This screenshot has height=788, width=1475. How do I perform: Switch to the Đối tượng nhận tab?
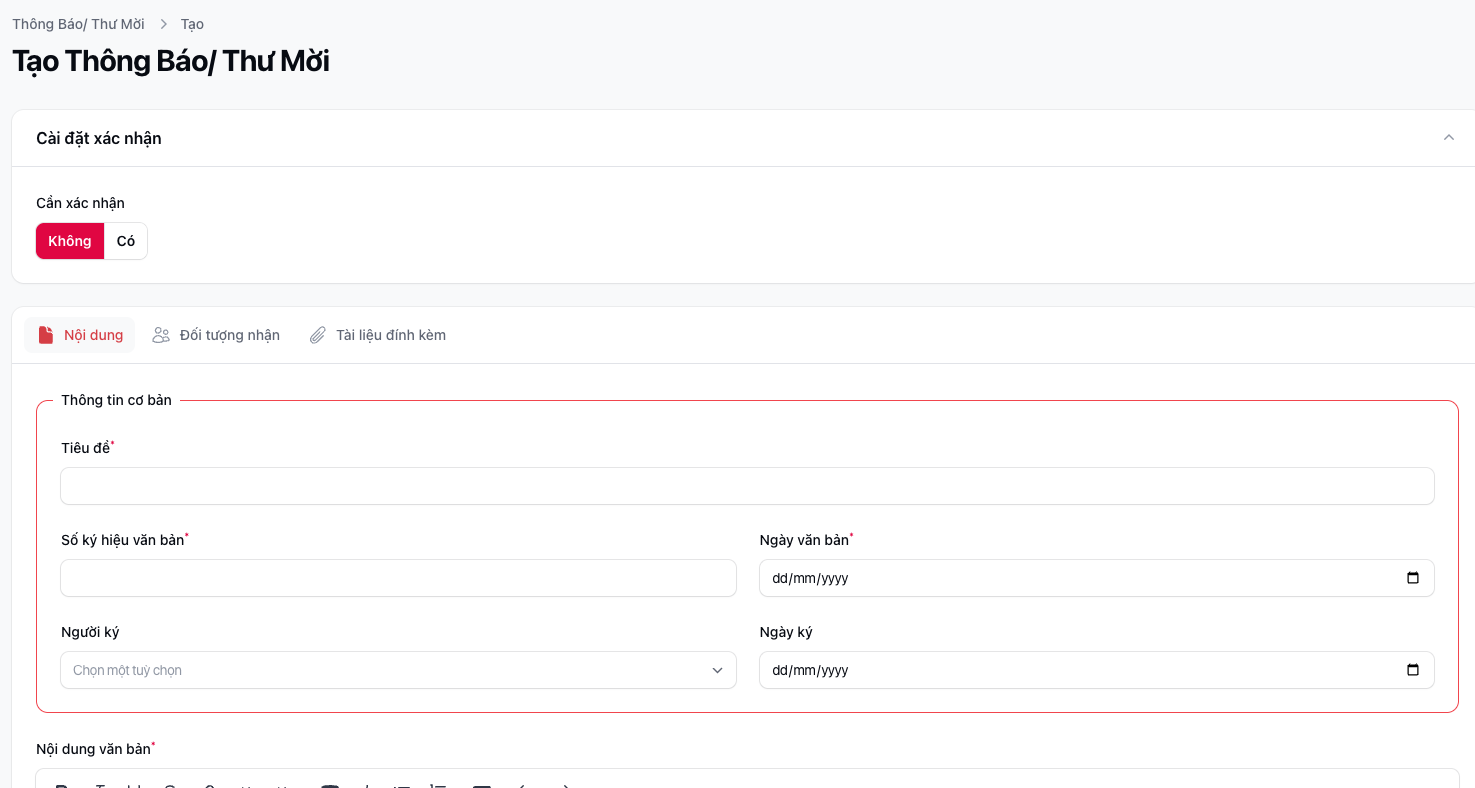[229, 335]
